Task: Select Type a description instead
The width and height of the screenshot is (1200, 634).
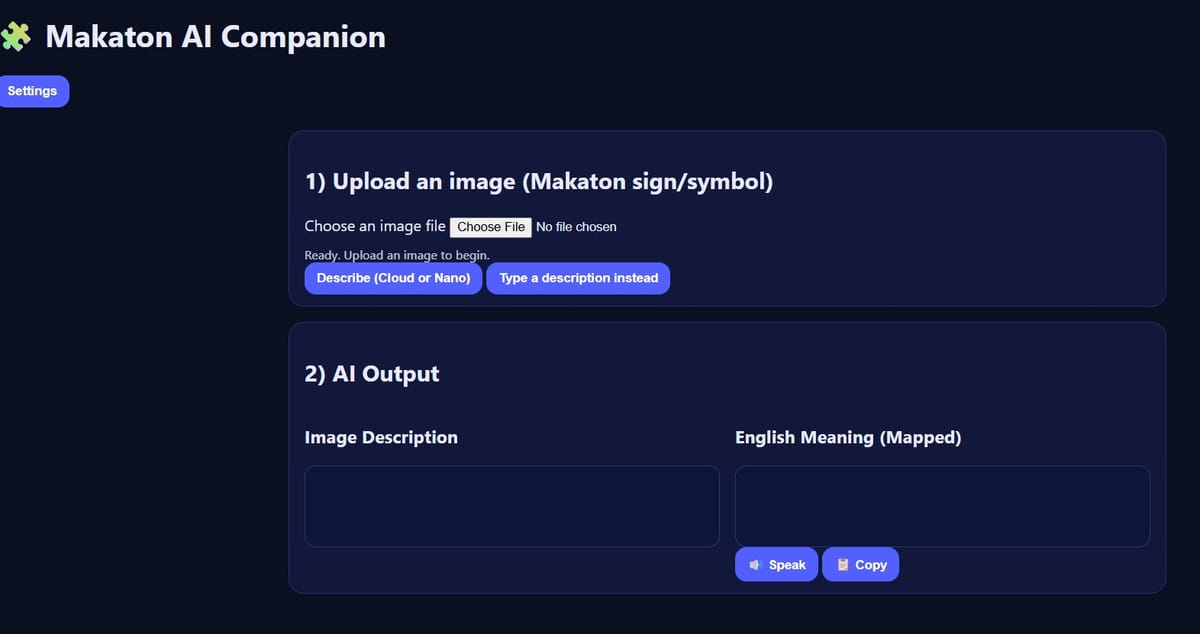Action: (578, 278)
